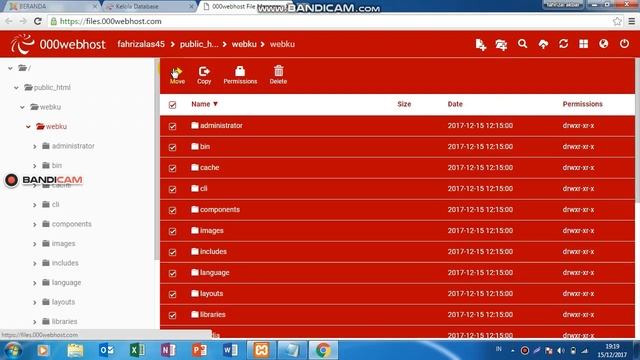The image size is (640, 360).
Task: Sort by the Name column
Action: pyautogui.click(x=204, y=104)
